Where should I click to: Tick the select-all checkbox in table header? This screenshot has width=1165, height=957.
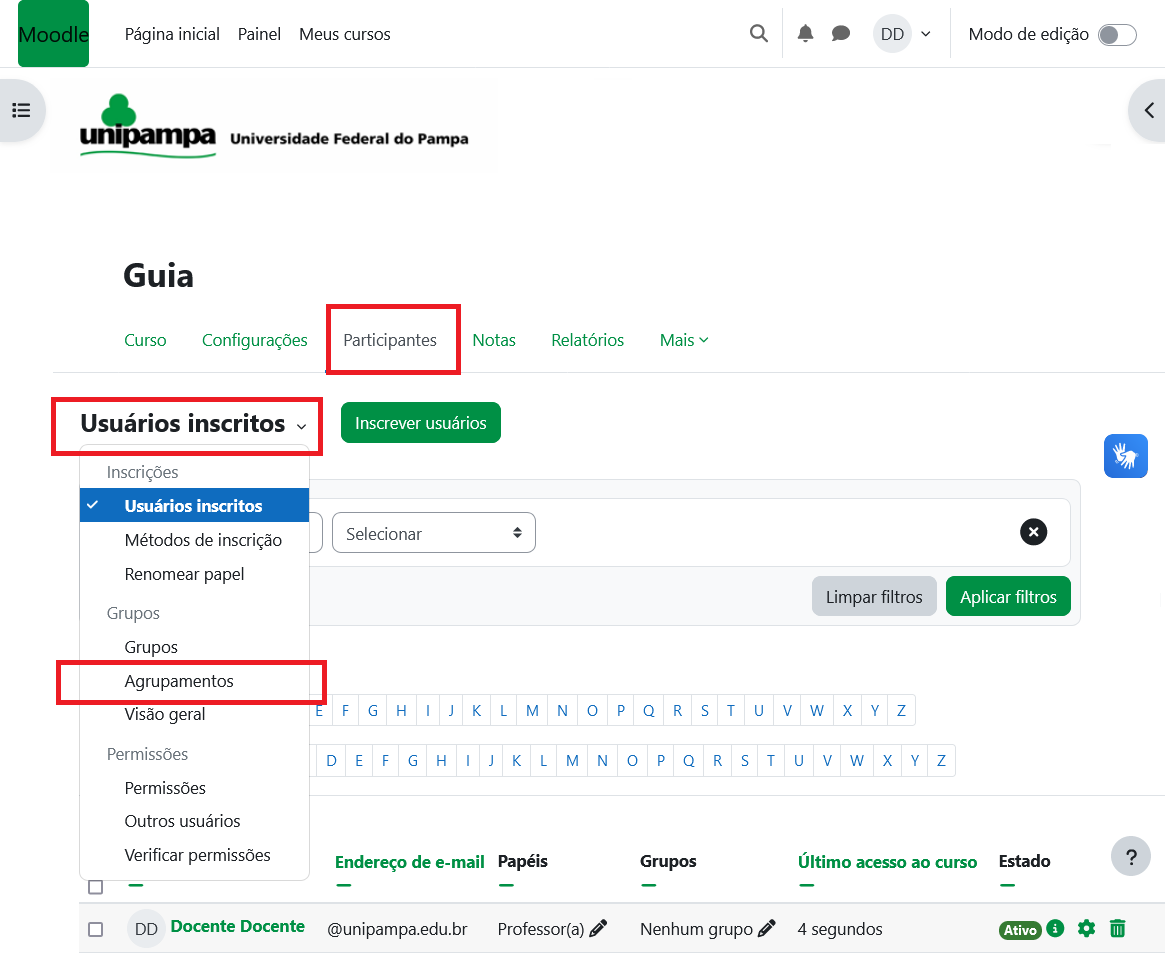click(x=96, y=887)
